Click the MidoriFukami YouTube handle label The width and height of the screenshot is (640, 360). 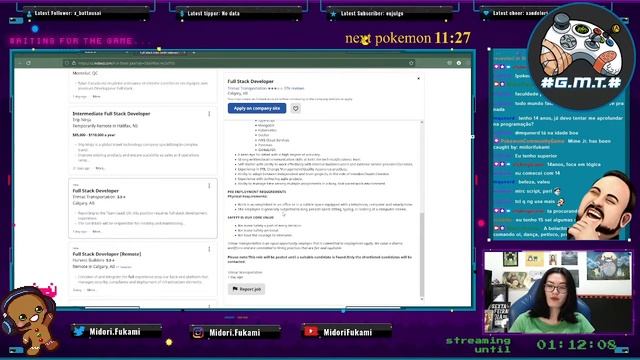pyautogui.click(x=347, y=332)
